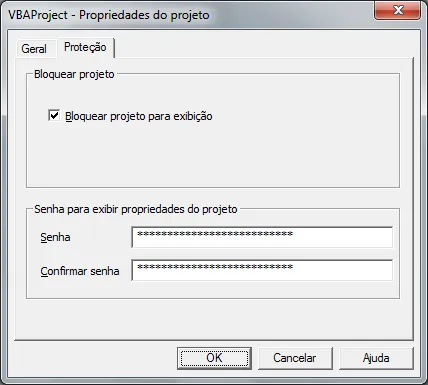Click 'Senha para exibir propriedades do projeto' heading
428x385 pixels.
click(x=136, y=209)
